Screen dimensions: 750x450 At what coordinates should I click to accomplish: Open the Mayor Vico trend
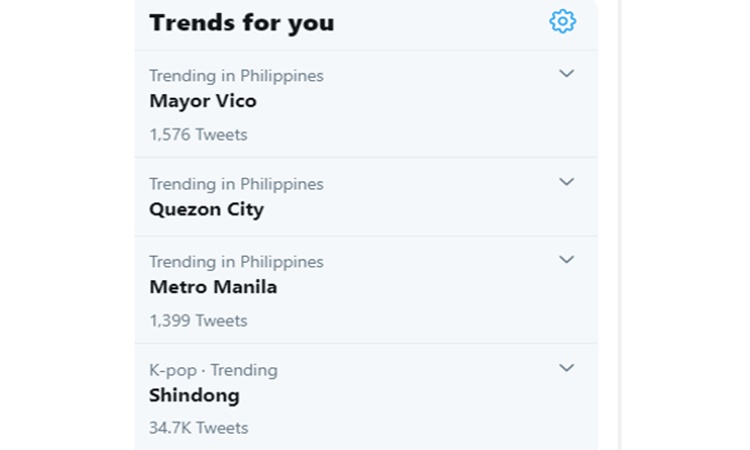click(203, 101)
